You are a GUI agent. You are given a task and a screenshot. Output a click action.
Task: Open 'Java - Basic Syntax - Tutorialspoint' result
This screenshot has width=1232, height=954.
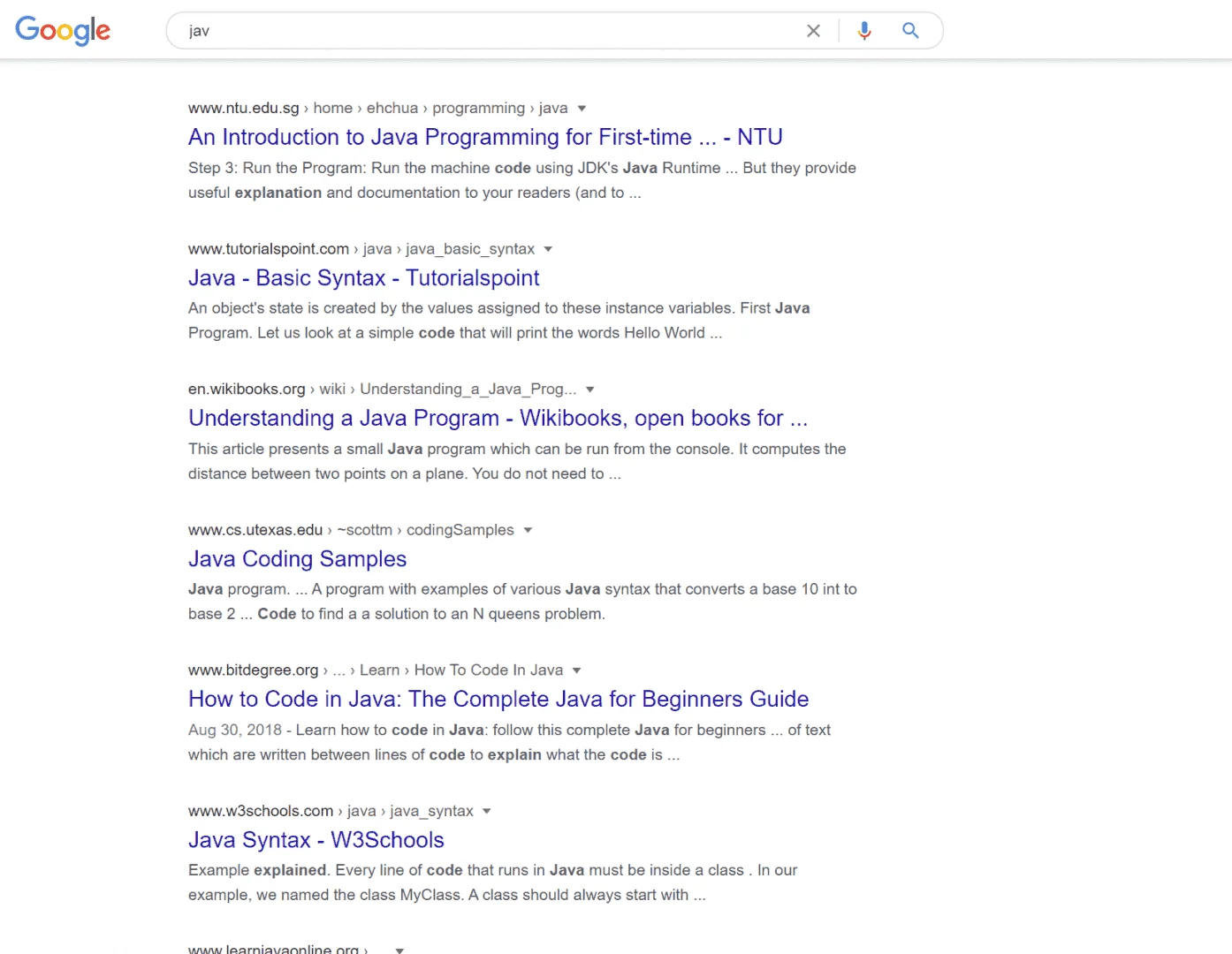pos(363,277)
